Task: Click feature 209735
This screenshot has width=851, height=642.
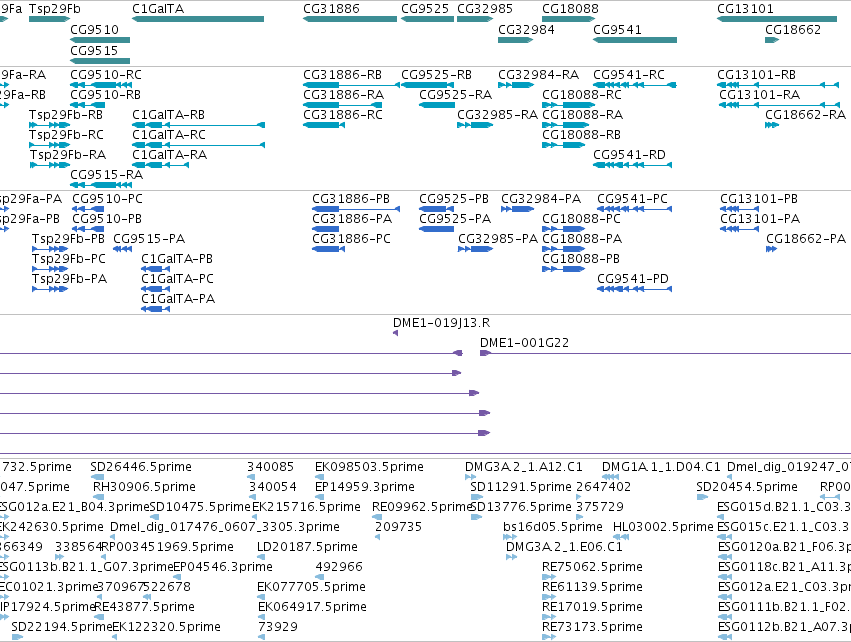Action: tap(378, 537)
